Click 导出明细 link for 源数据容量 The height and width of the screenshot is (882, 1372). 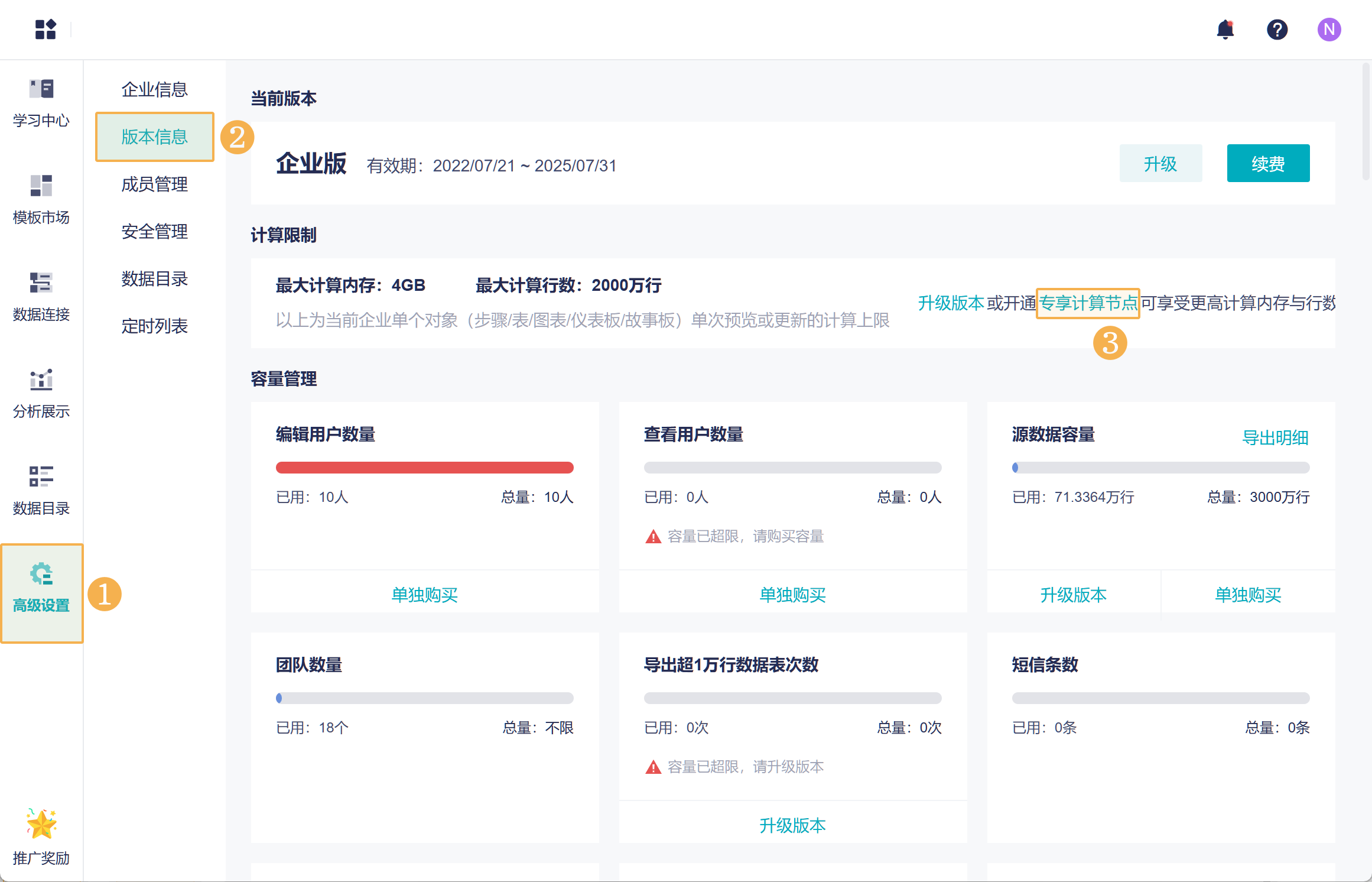1275,437
